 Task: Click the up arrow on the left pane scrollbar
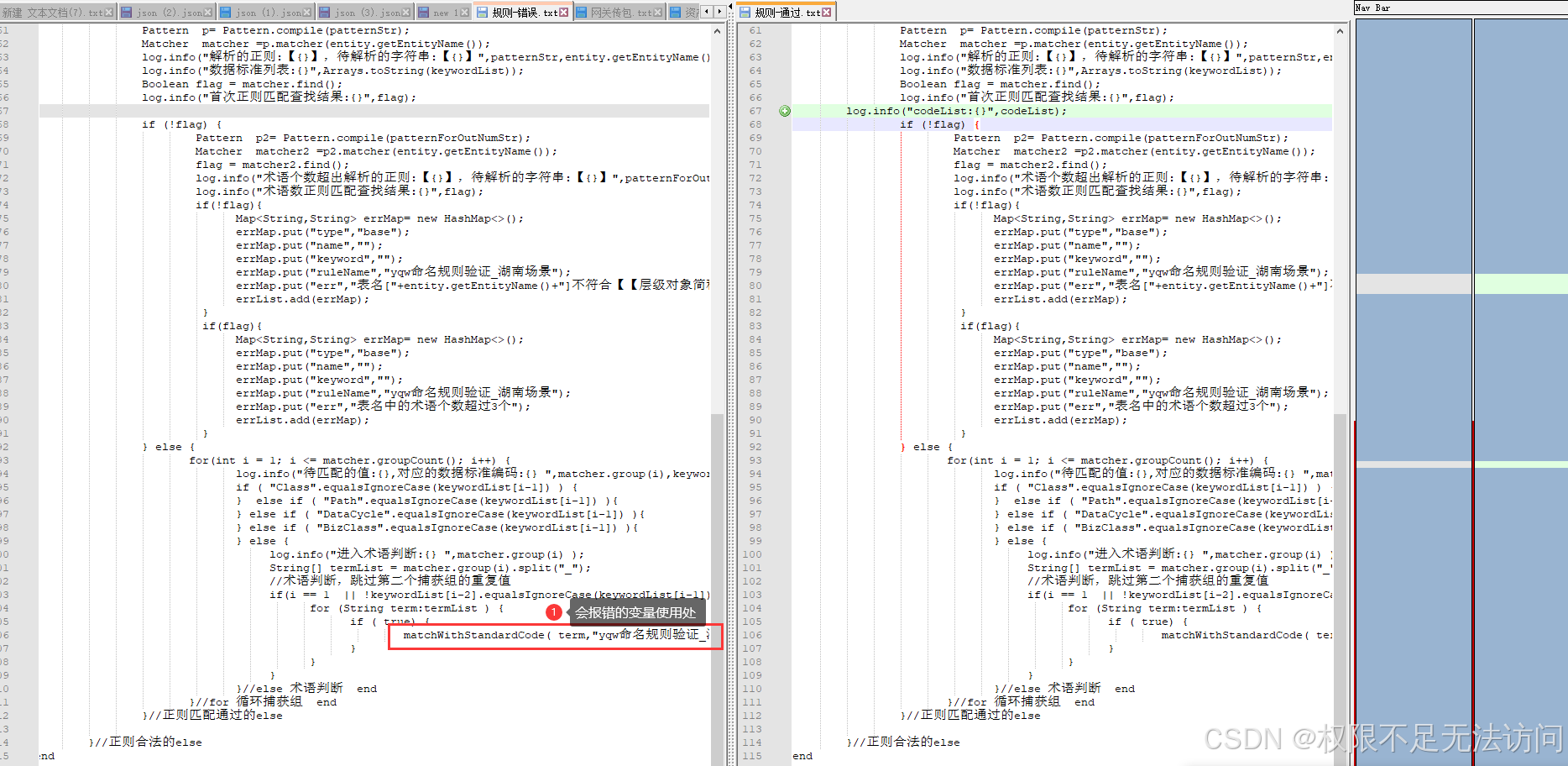(x=717, y=31)
